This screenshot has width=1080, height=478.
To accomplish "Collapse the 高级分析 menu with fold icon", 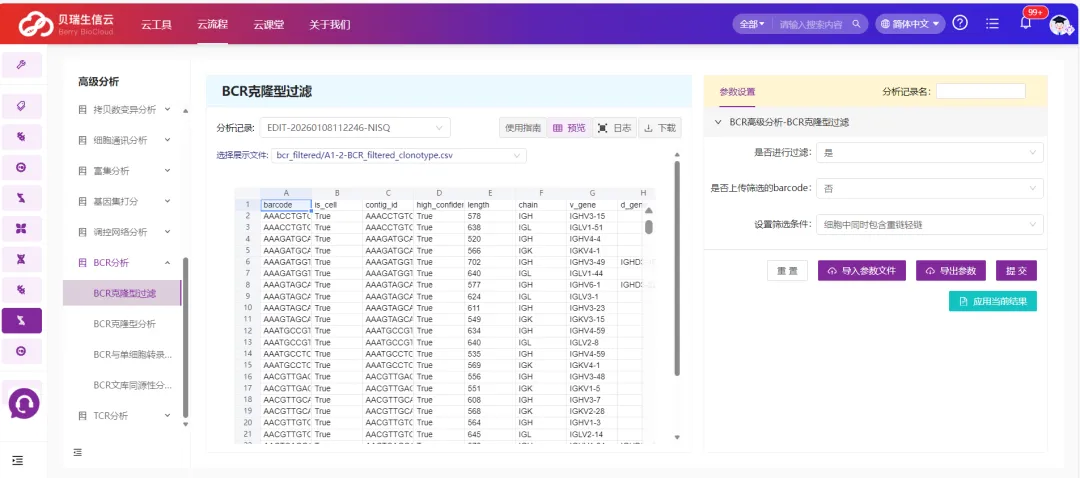I will tap(77, 453).
